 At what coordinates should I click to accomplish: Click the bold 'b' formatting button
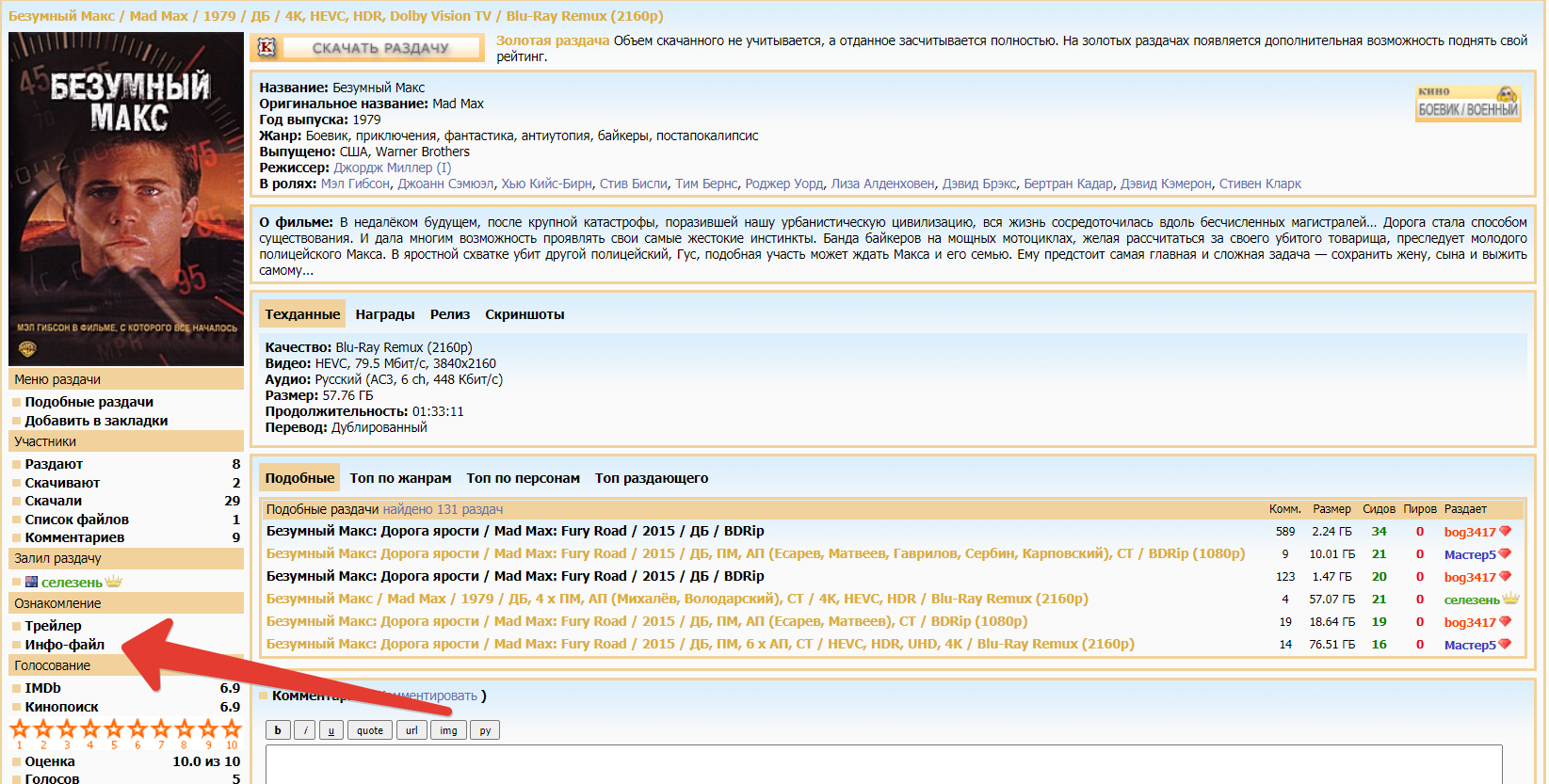pos(278,730)
